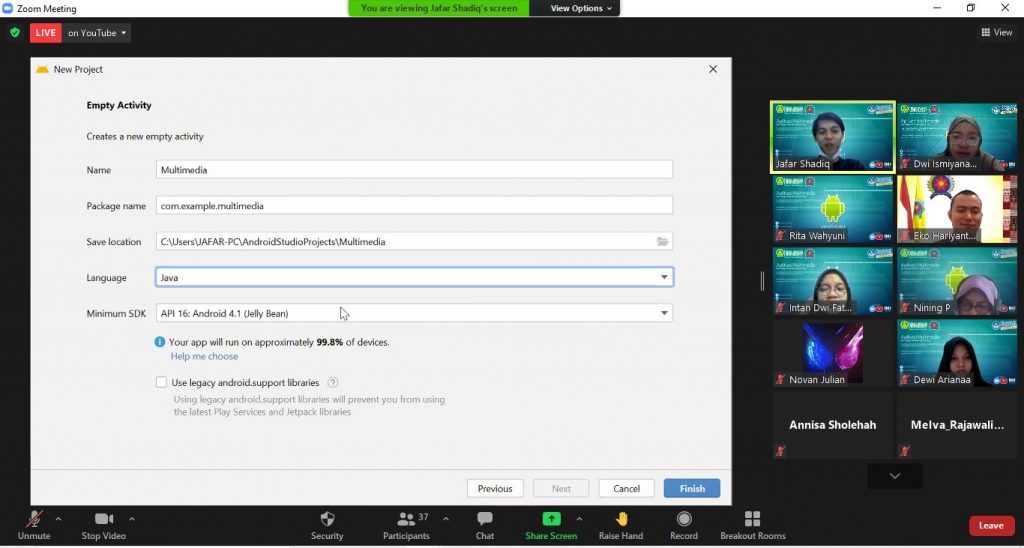Screen dimensions: 1024x548
Task: Enable Use legacy android.support libraries checkbox
Action: tap(161, 382)
